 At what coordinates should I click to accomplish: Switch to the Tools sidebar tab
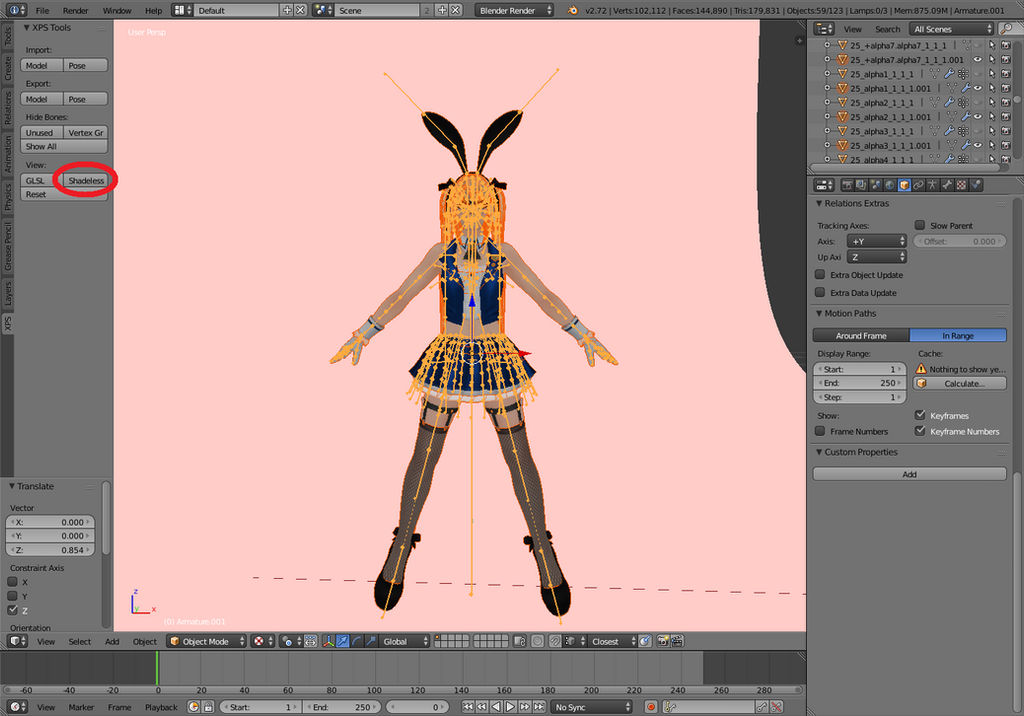(x=7, y=35)
